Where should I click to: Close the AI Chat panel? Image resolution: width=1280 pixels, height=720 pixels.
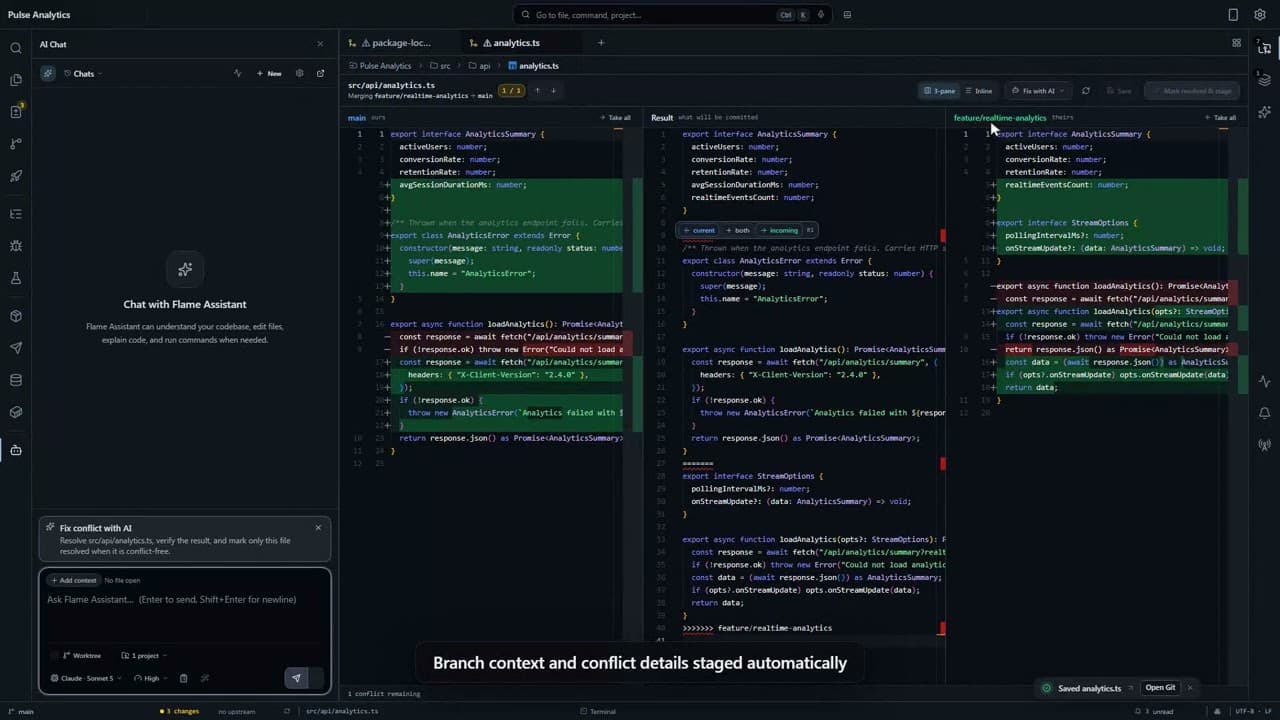click(320, 44)
